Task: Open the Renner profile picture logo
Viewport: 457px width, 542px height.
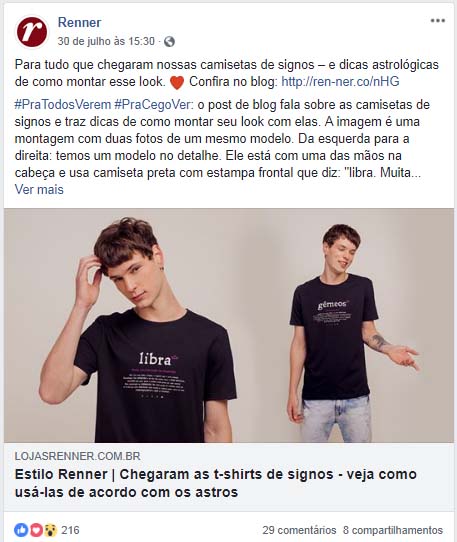Action: point(32,32)
